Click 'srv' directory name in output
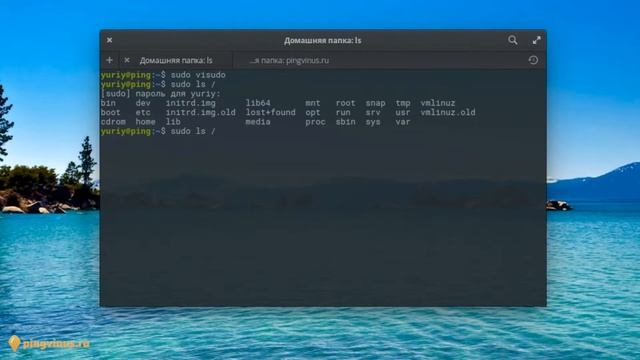This screenshot has height=360, width=640. point(373,112)
